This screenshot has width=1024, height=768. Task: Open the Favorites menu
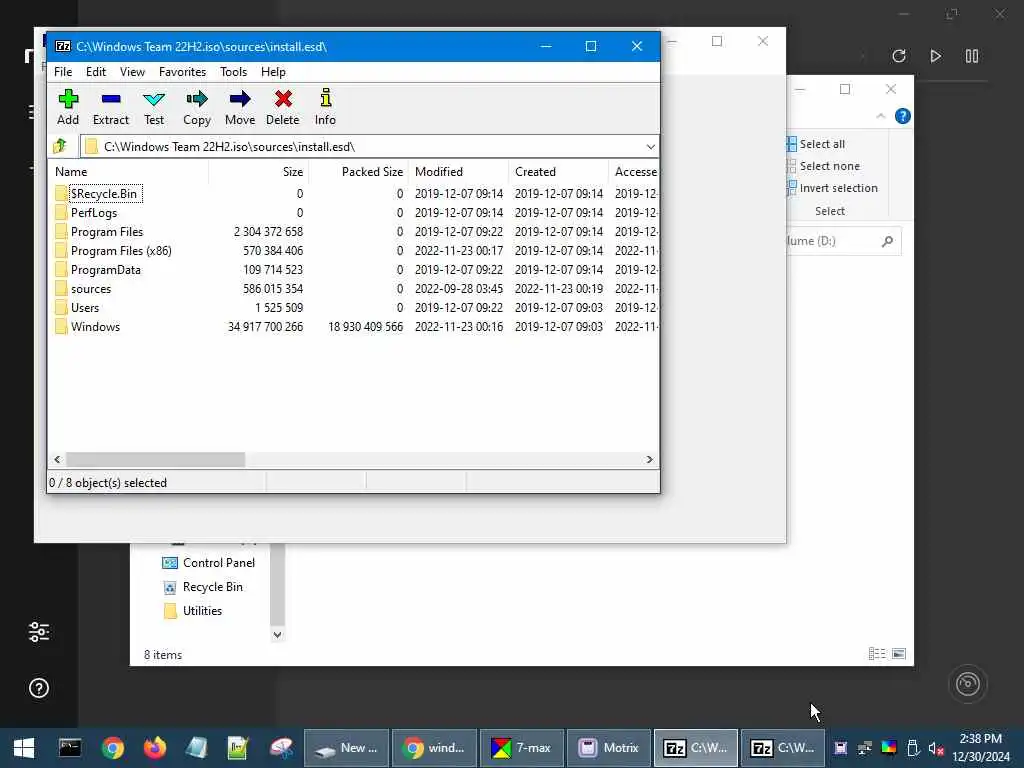point(182,72)
